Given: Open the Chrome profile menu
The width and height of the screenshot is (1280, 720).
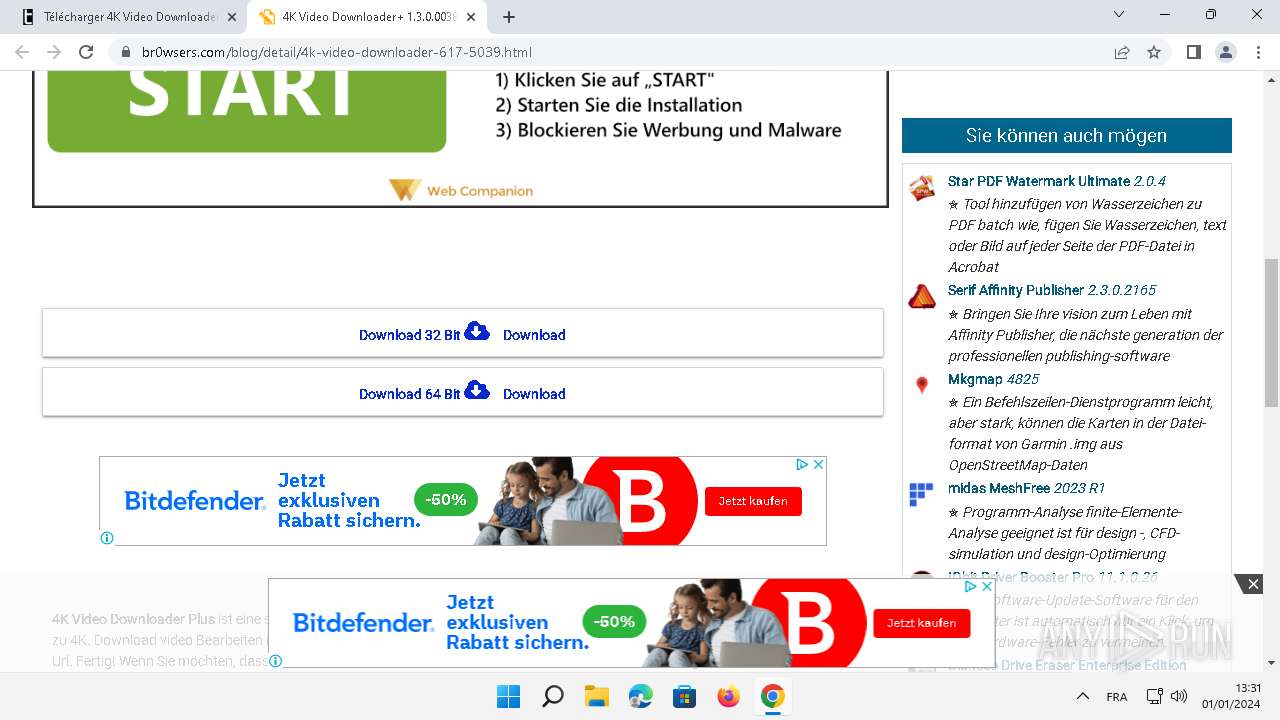Looking at the screenshot, I should pyautogui.click(x=1225, y=52).
